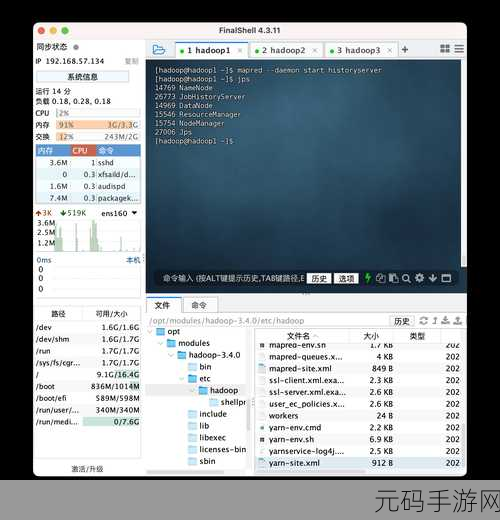Collapse the hadoop subfolder node arrow
The height and width of the screenshot is (520, 500).
(x=193, y=390)
